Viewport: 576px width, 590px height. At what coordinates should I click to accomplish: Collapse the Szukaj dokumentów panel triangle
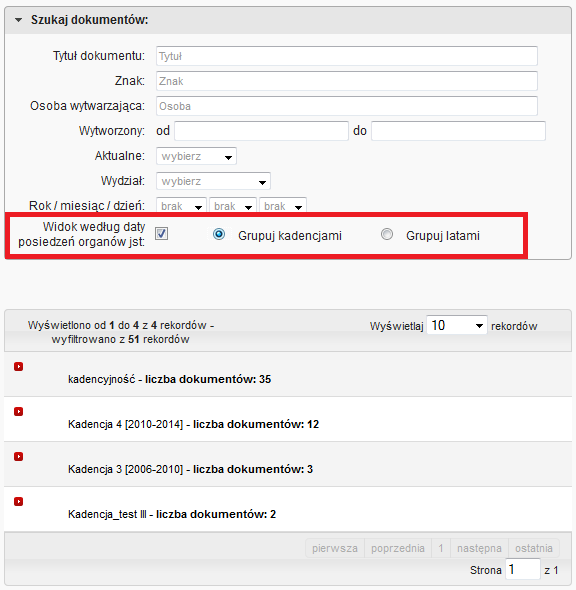(18, 20)
